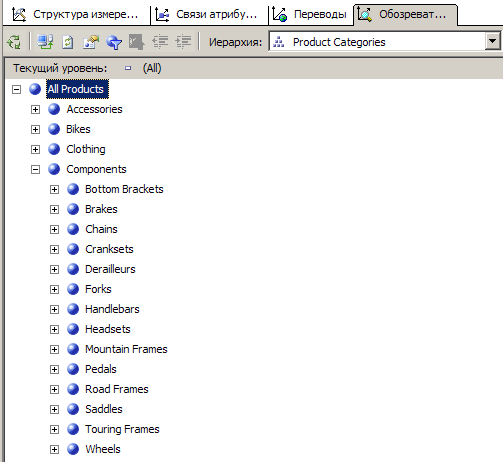Select the Обозреват… tab
Screen dimensions: 503x462
(405, 14)
